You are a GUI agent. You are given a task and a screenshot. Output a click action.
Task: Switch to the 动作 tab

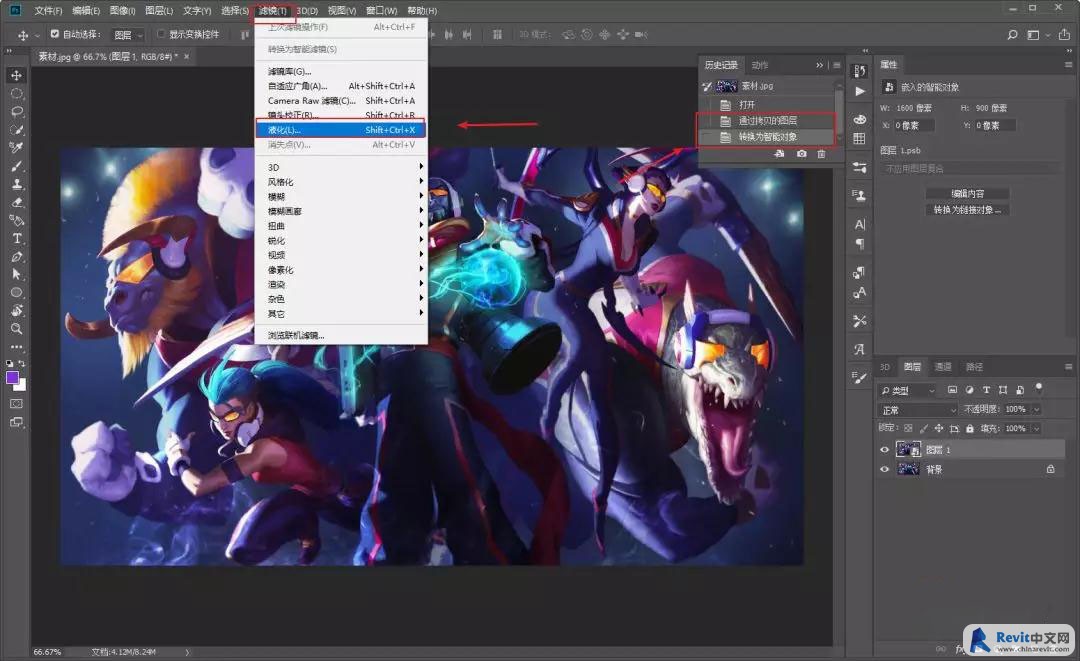760,65
